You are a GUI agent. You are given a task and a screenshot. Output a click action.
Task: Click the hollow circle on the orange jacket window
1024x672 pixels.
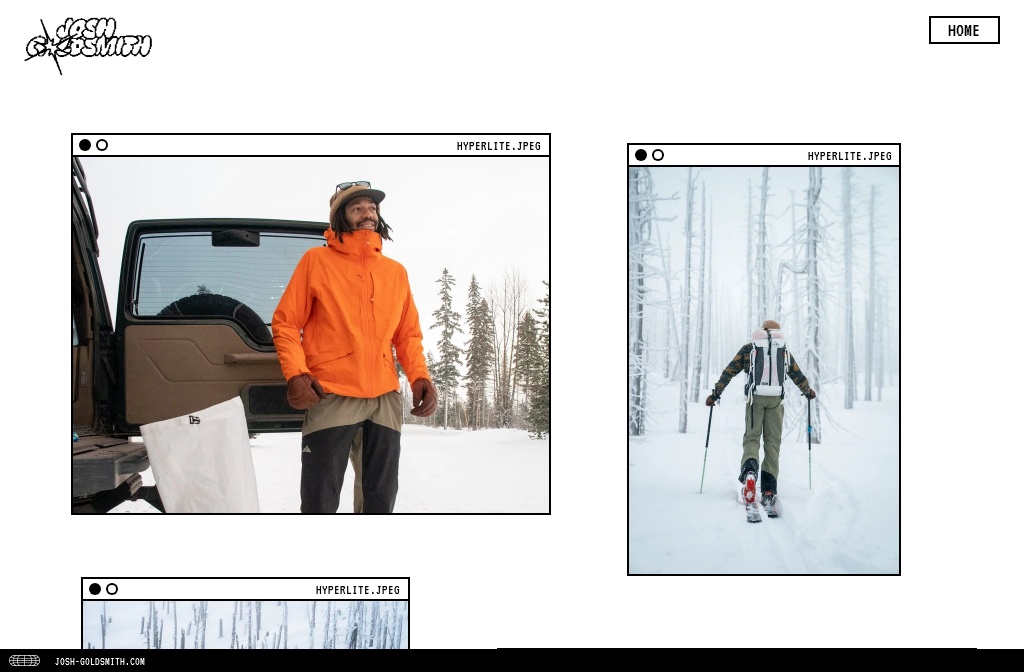point(102,145)
